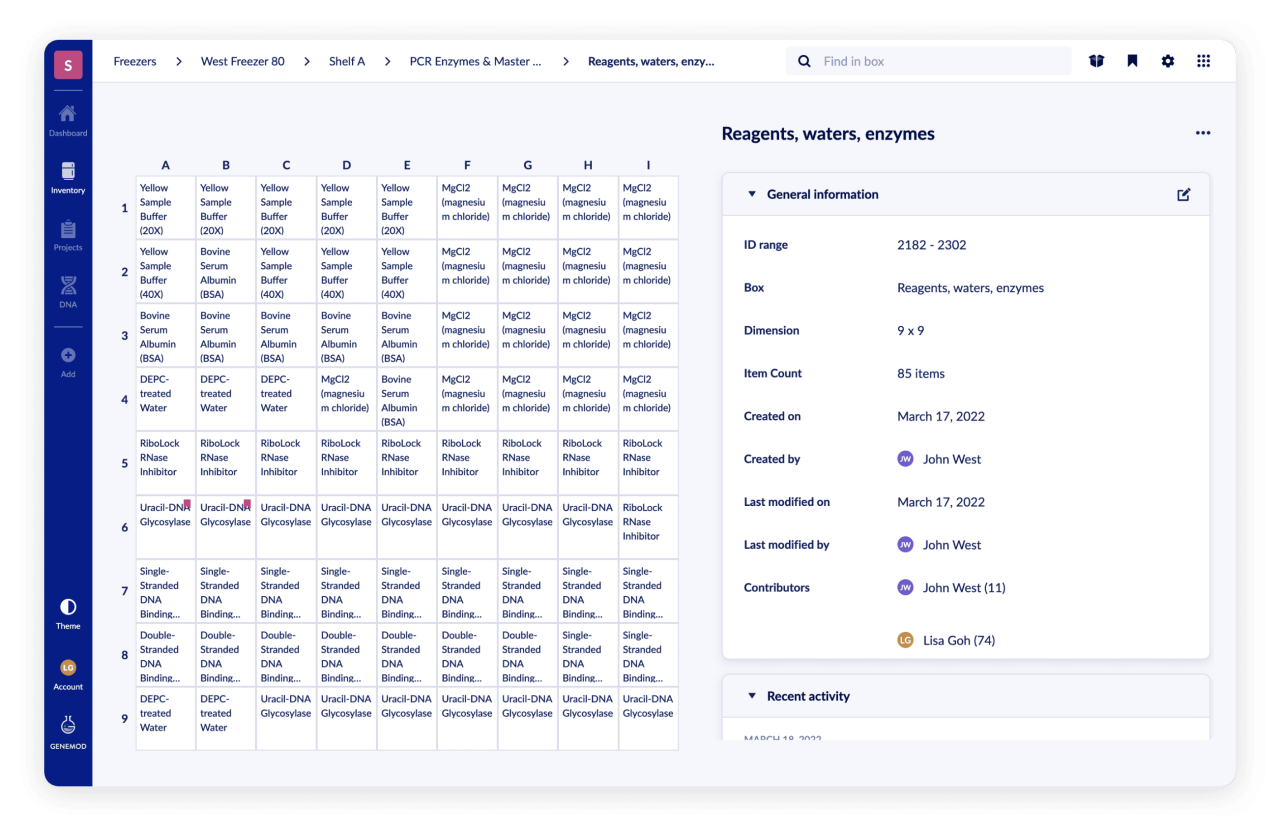1280x835 pixels.
Task: Open the three-dot menu beside box title
Action: click(1202, 133)
